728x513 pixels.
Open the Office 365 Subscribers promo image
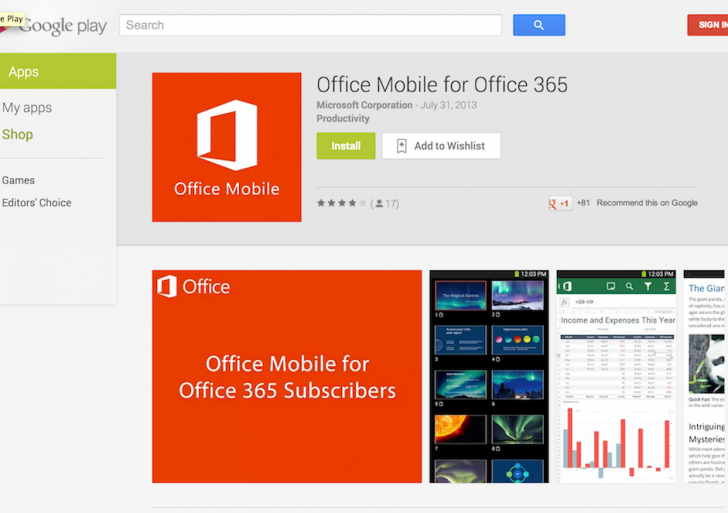(287, 377)
